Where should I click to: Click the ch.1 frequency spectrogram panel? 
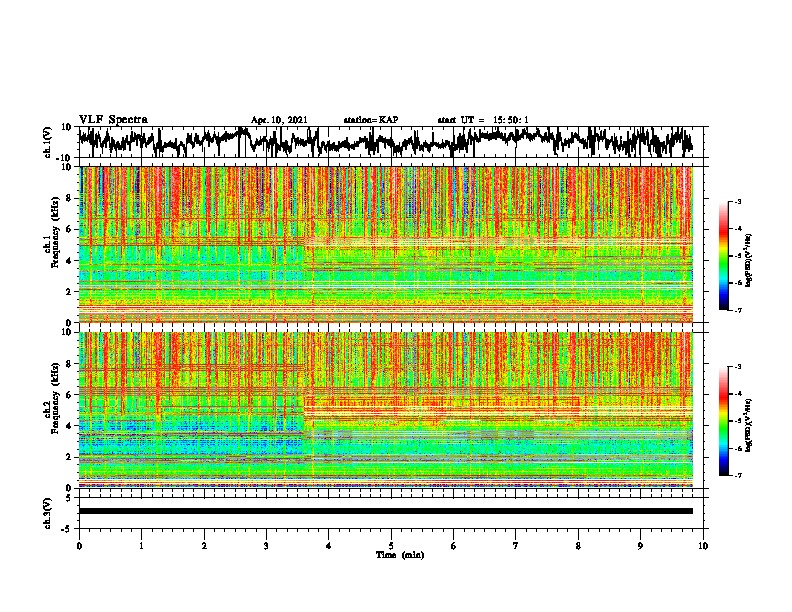(x=386, y=244)
